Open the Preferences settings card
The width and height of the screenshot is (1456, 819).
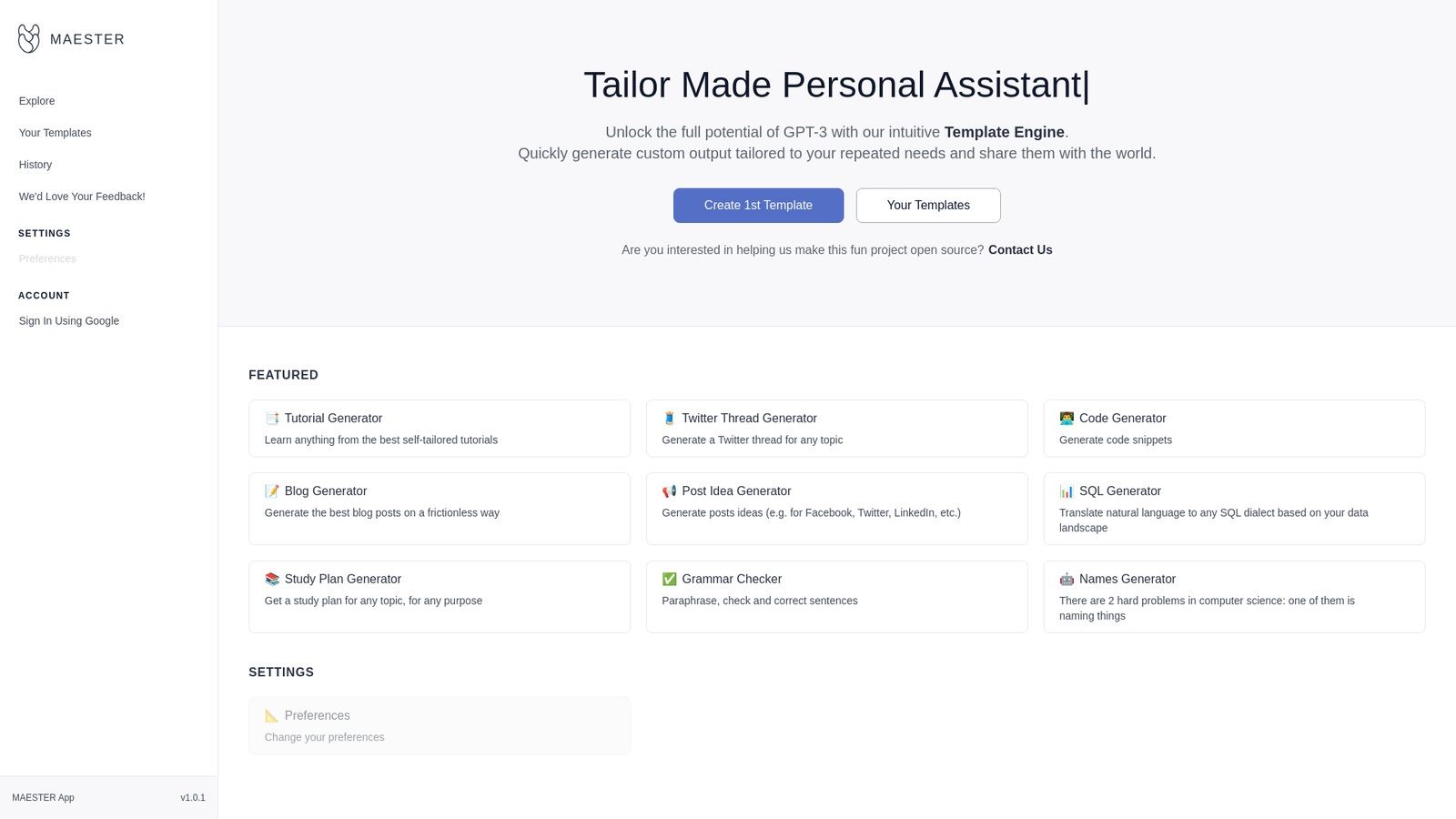coord(440,726)
